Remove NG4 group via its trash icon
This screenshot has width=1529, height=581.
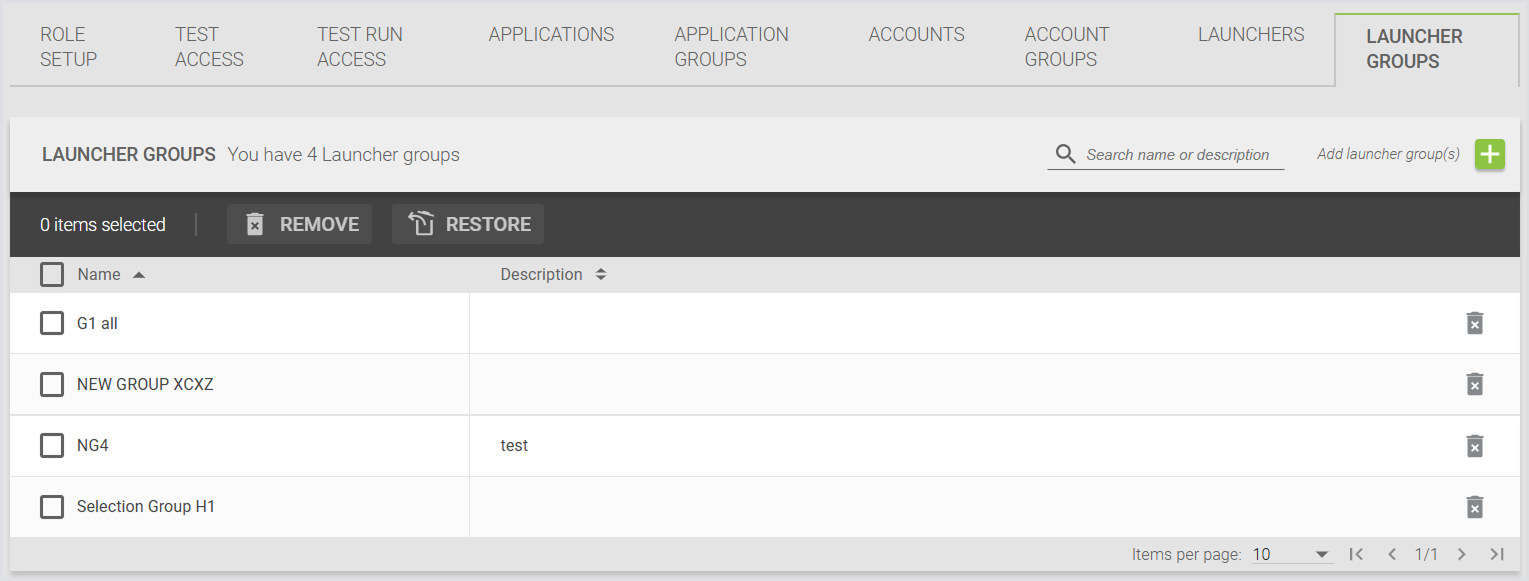1474,446
